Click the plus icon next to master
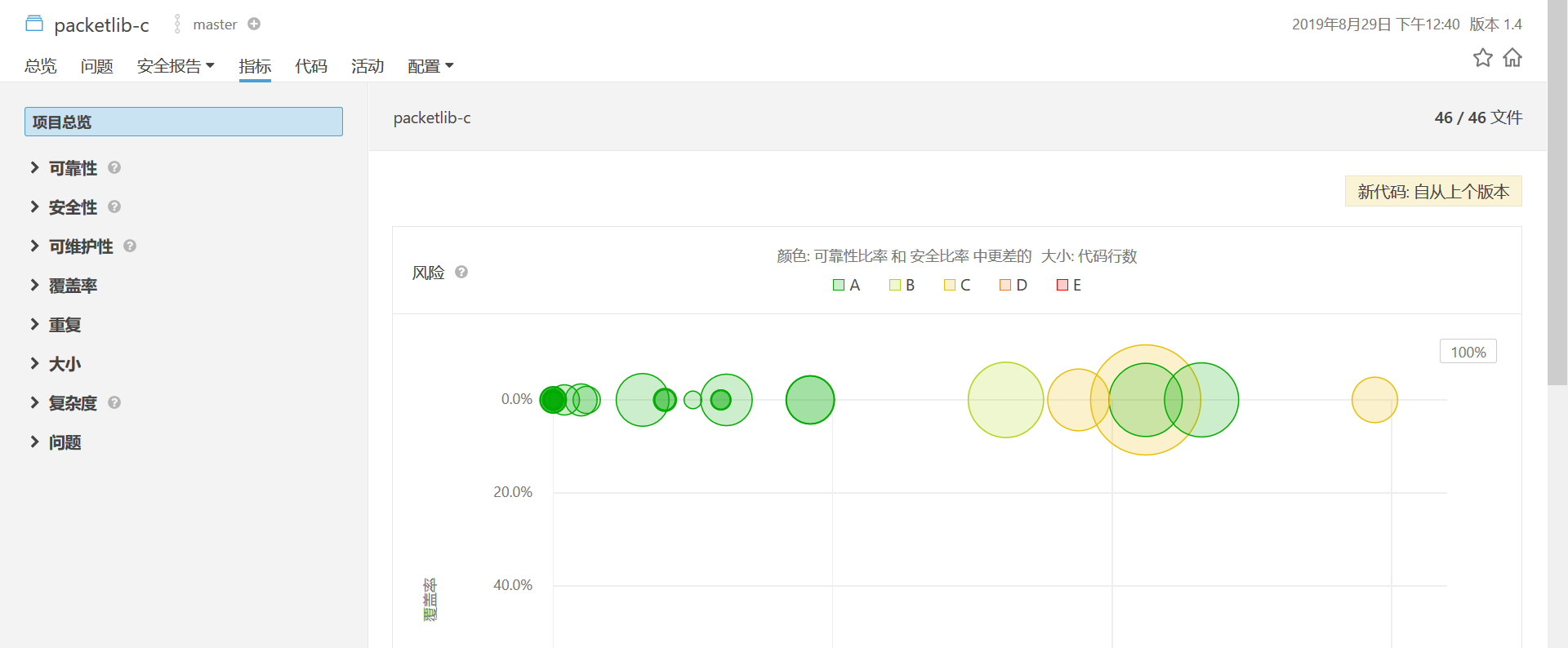 coord(254,24)
